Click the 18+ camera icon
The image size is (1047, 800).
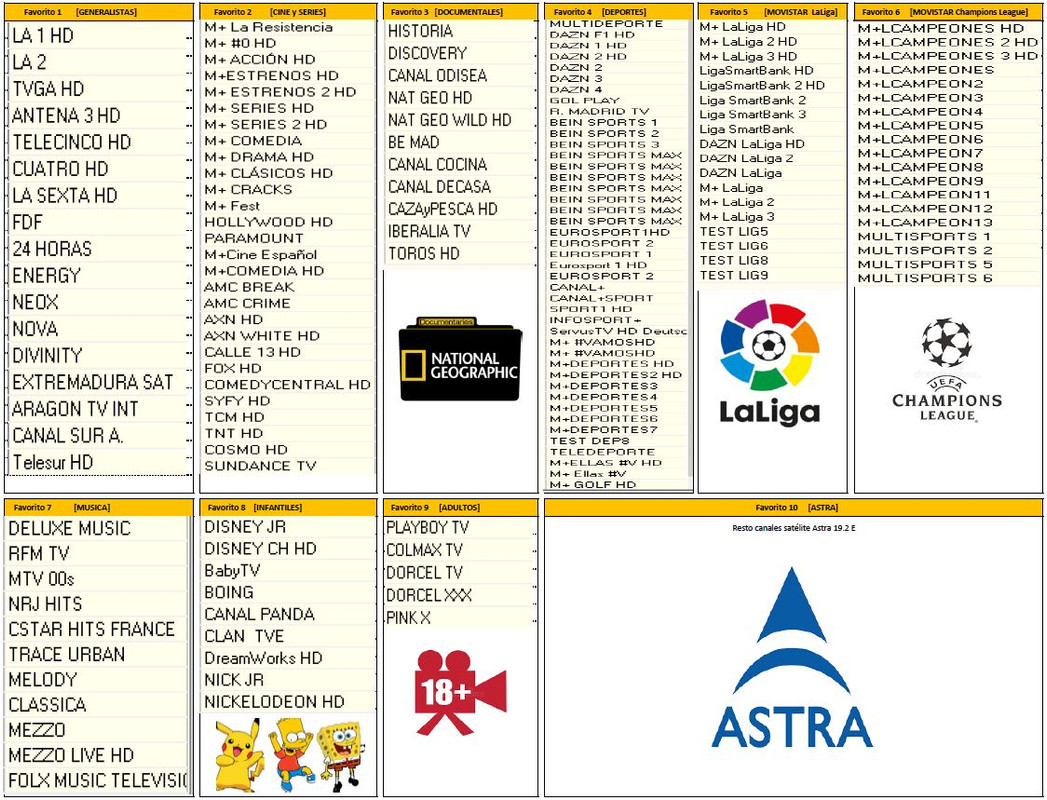460,692
